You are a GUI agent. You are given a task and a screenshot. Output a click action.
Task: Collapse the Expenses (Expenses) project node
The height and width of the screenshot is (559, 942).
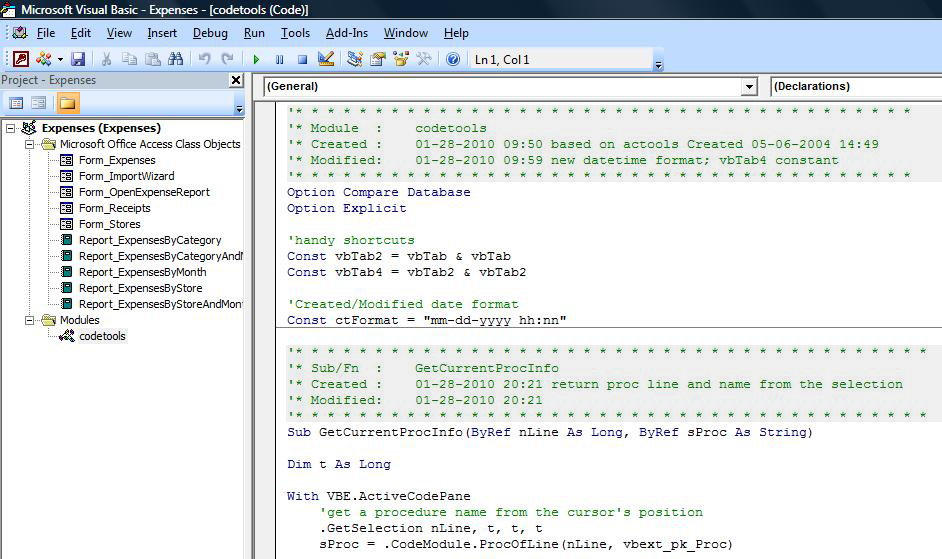coord(10,128)
